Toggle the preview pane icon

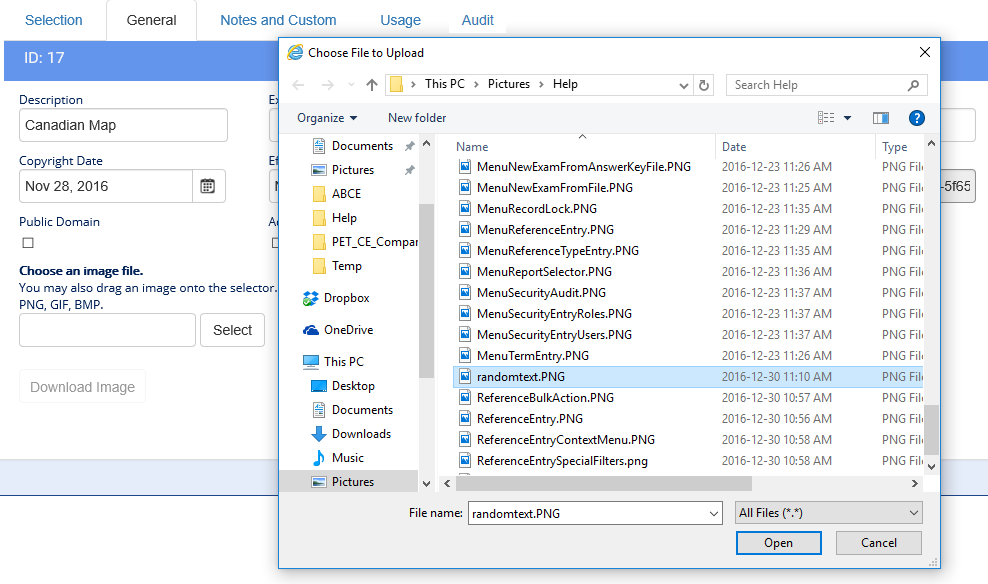pyautogui.click(x=880, y=118)
